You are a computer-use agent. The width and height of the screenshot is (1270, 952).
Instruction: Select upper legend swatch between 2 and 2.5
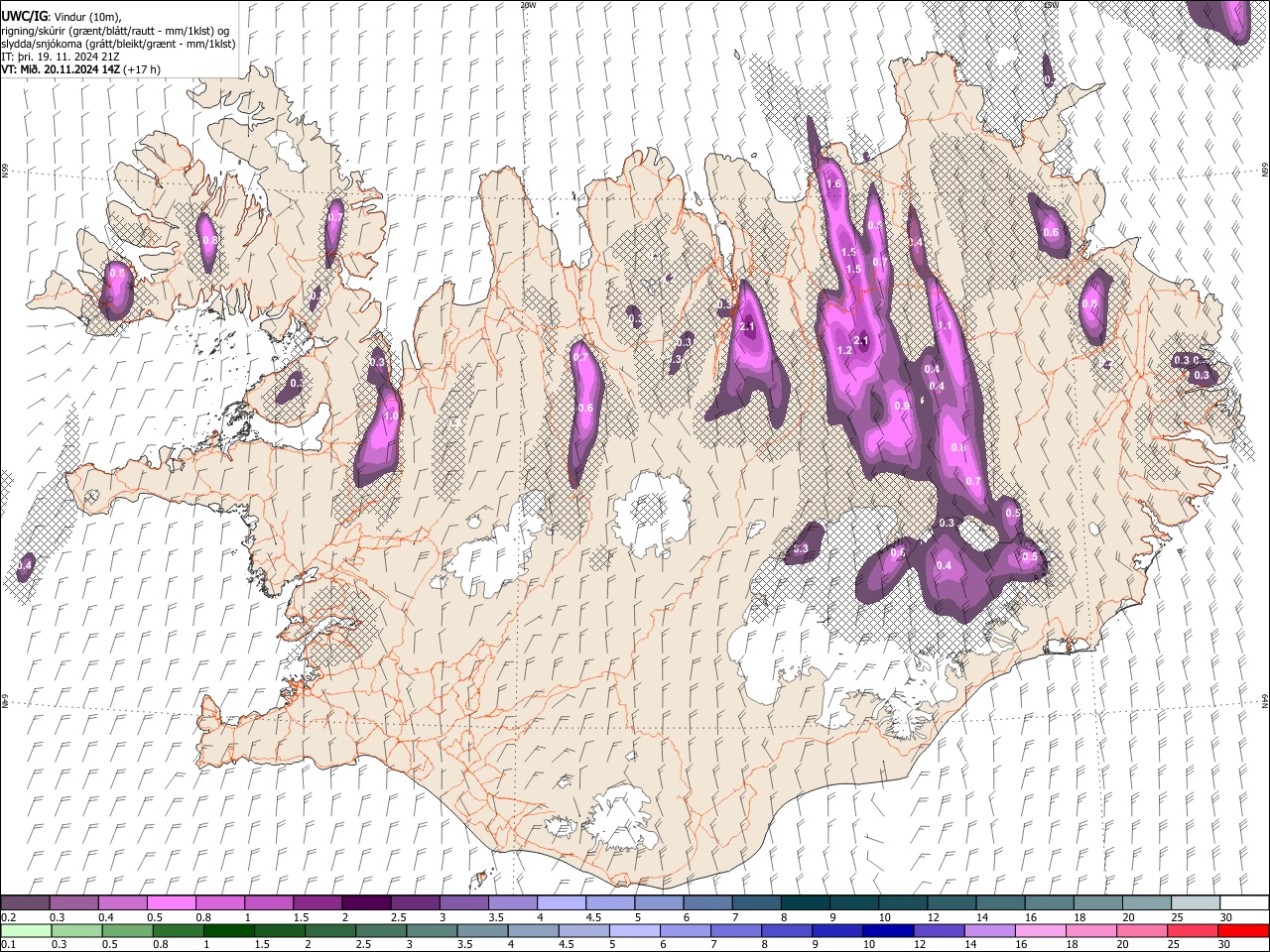click(366, 902)
